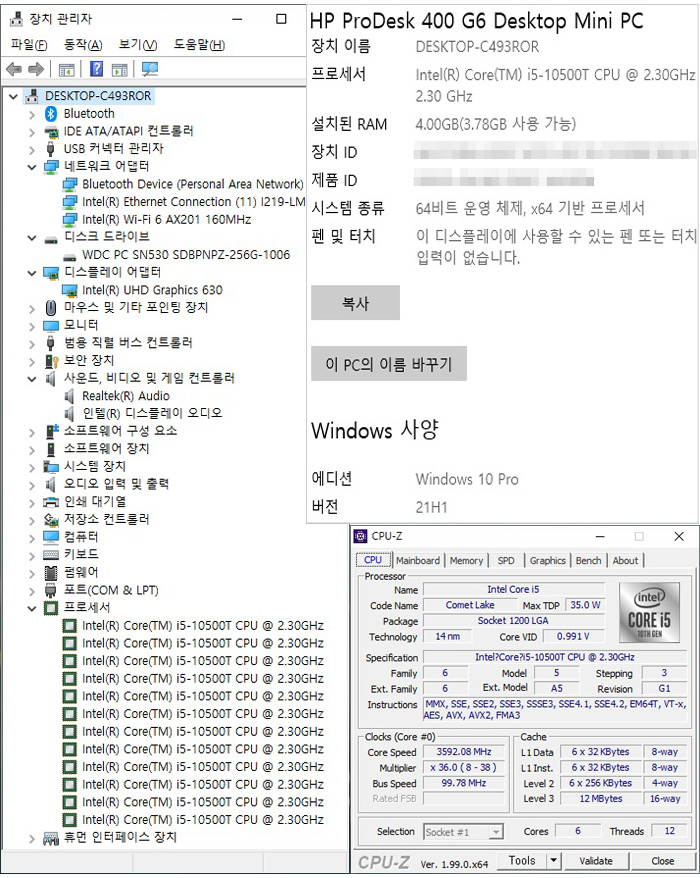Collapse the 디스크 드라이브 category

pos(32,238)
